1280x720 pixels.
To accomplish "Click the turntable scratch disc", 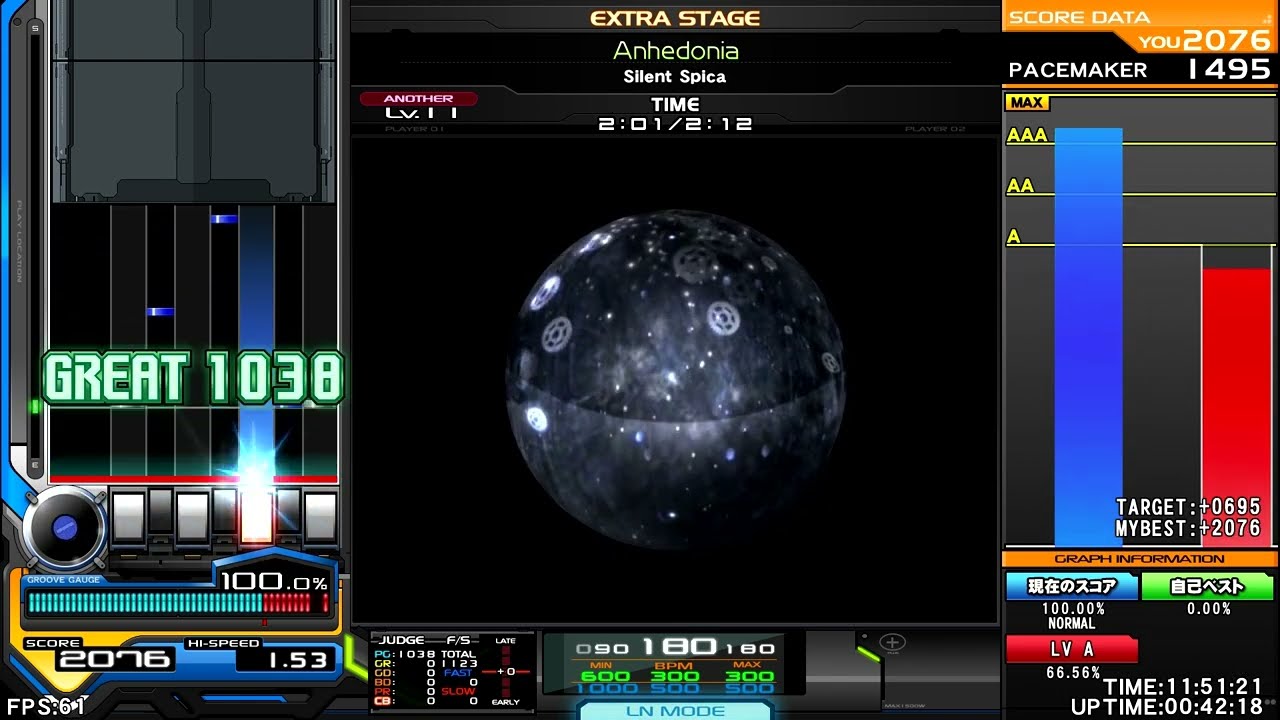I will click(x=64, y=527).
